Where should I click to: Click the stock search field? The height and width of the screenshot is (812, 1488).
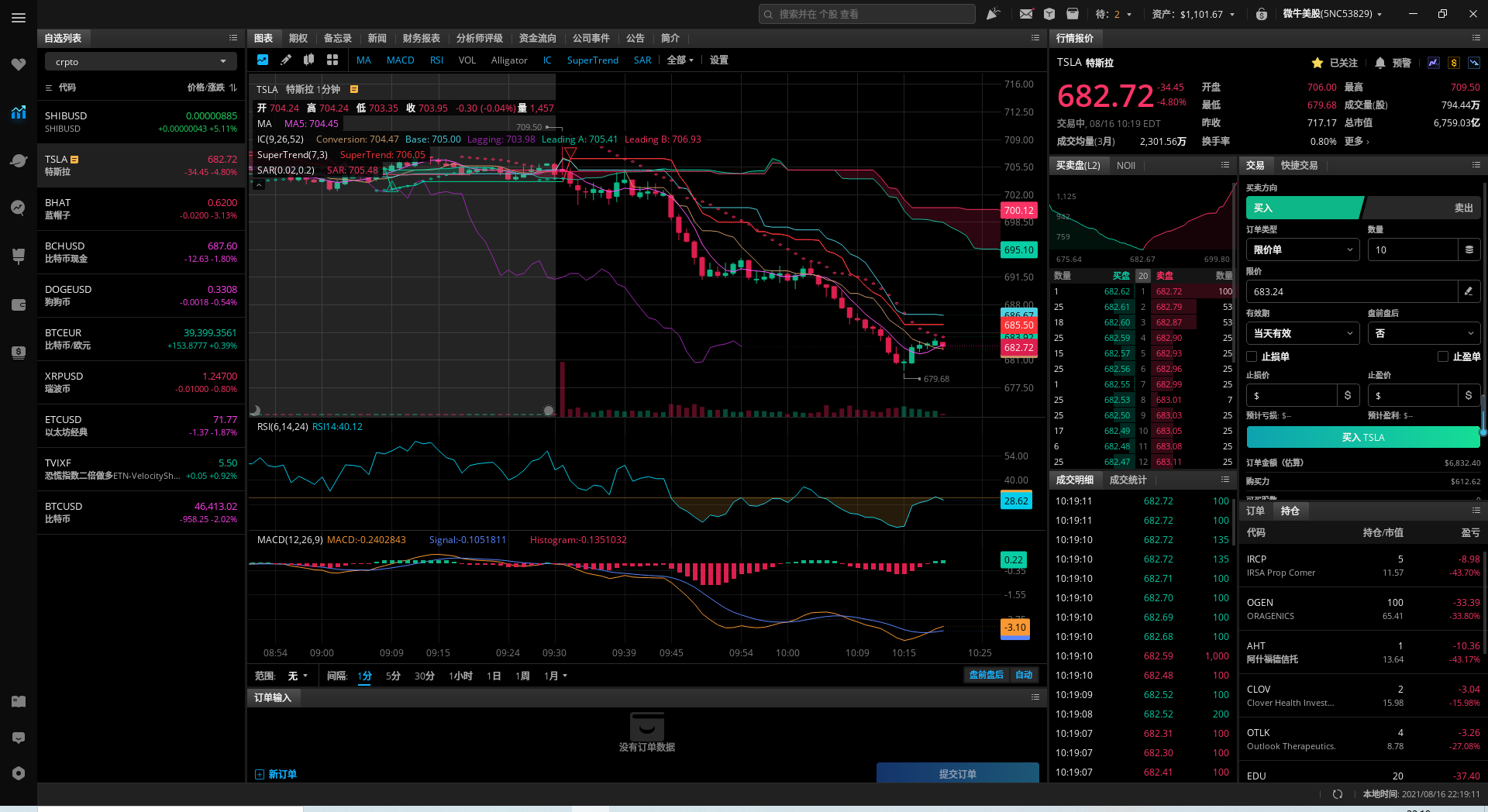click(867, 14)
